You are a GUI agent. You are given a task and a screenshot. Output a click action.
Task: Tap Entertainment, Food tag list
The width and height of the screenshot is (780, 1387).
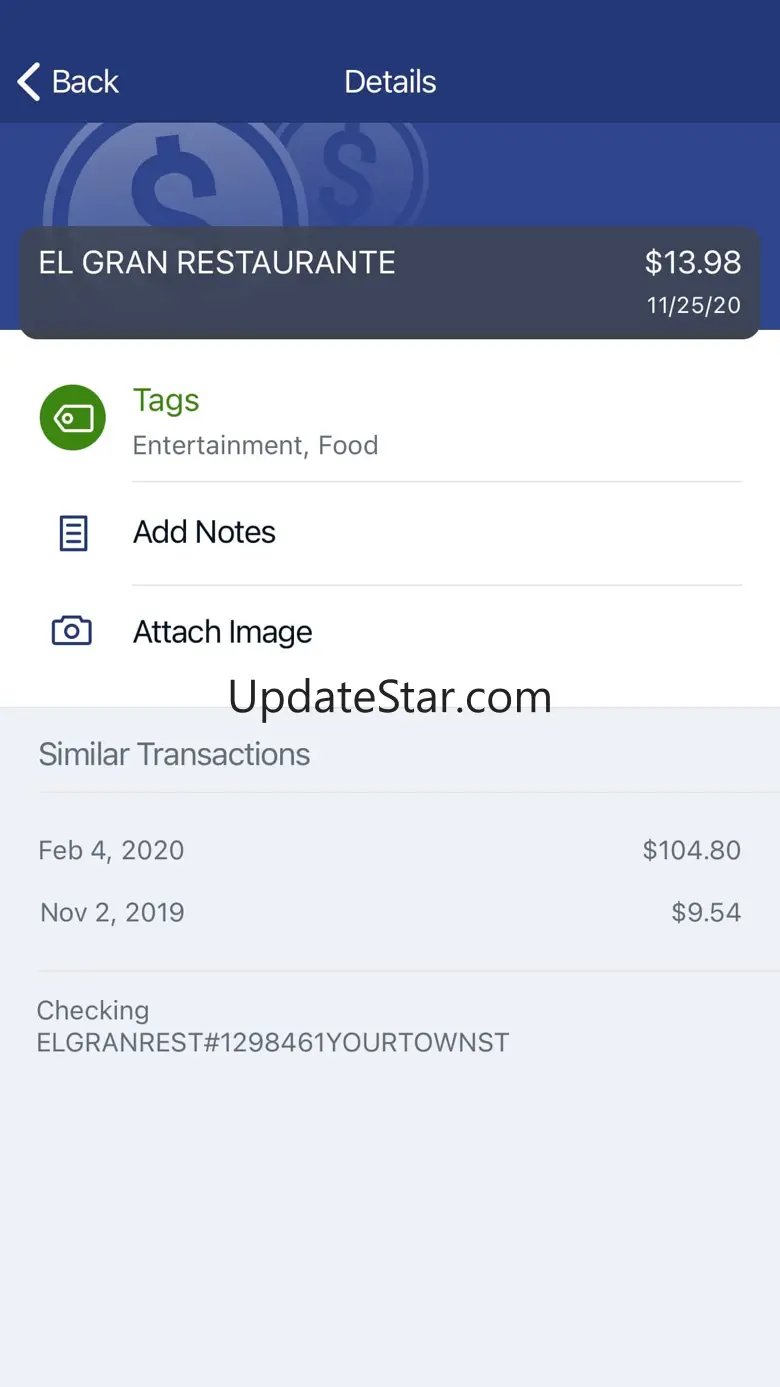pyautogui.click(x=255, y=445)
